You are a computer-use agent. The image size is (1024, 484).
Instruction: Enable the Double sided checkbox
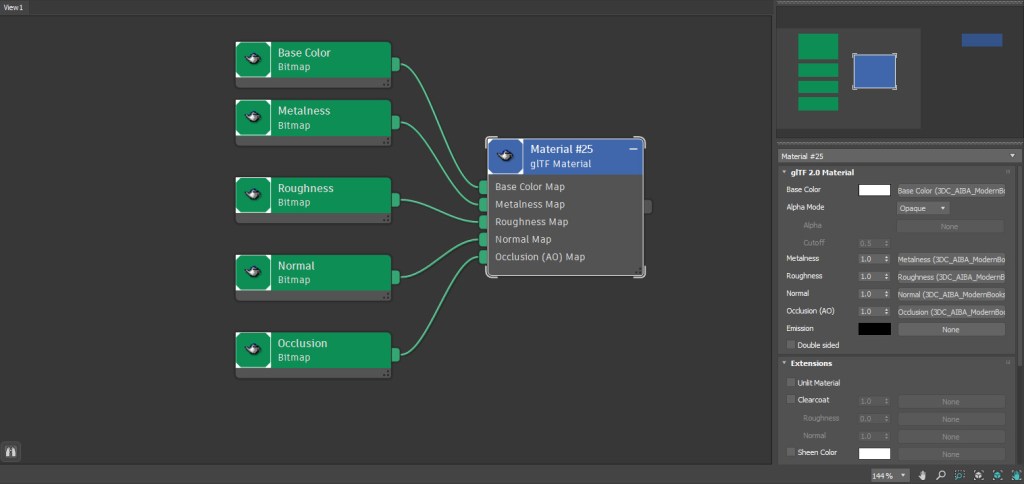791,345
